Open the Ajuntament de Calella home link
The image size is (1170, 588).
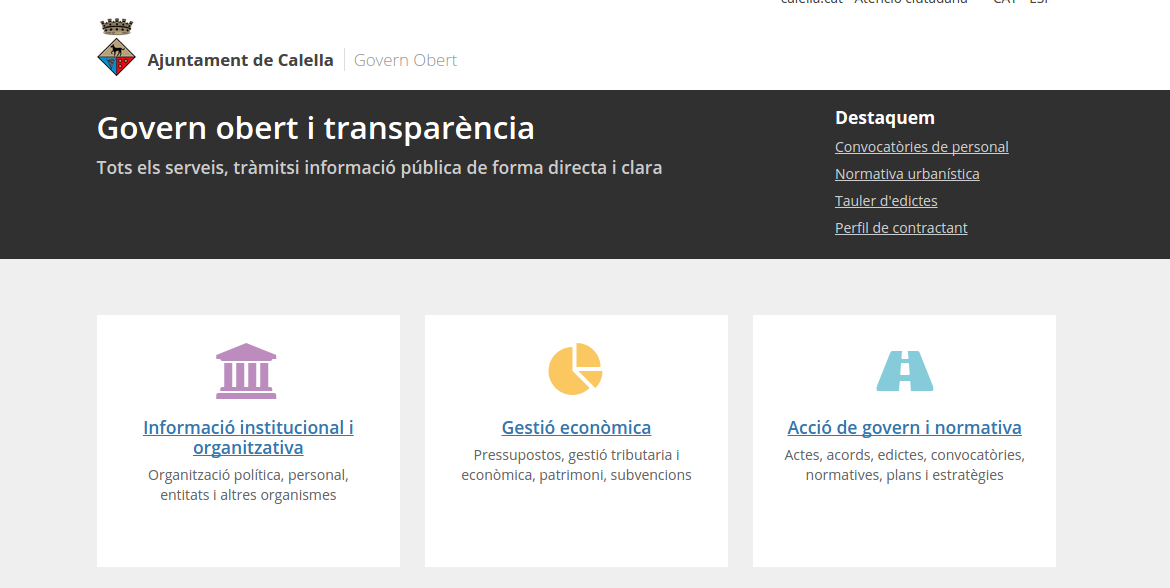pos(240,60)
